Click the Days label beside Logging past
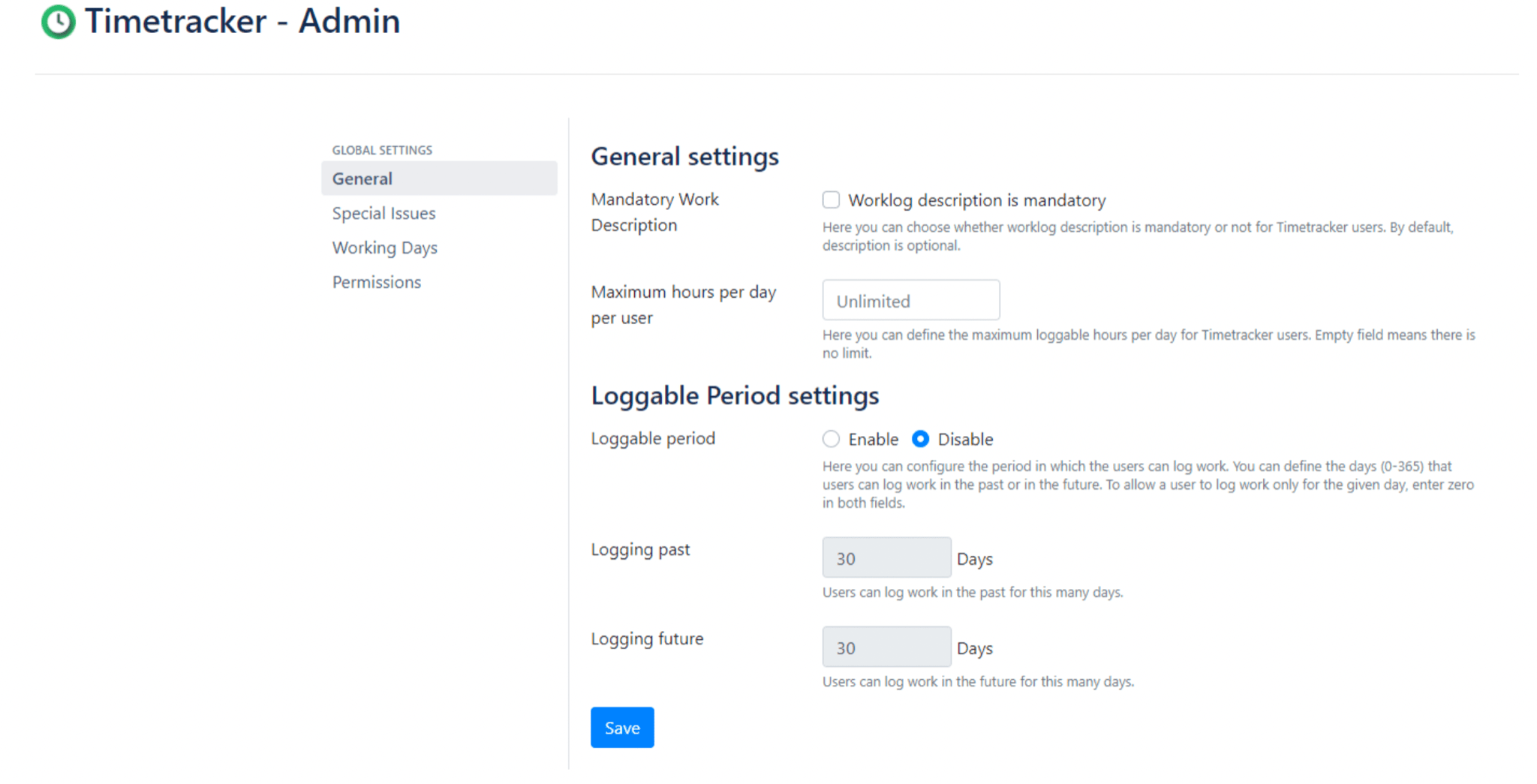The image size is (1537, 784). [x=974, y=558]
